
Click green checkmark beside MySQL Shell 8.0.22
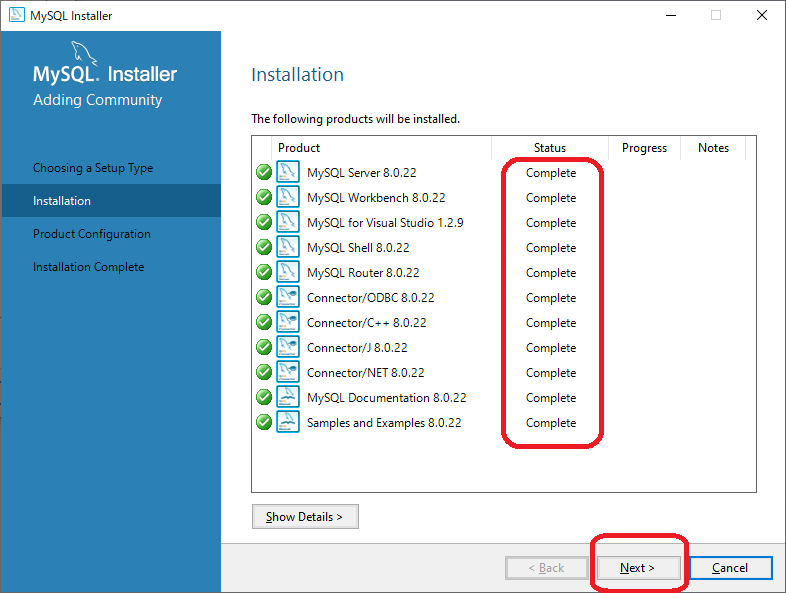[264, 247]
